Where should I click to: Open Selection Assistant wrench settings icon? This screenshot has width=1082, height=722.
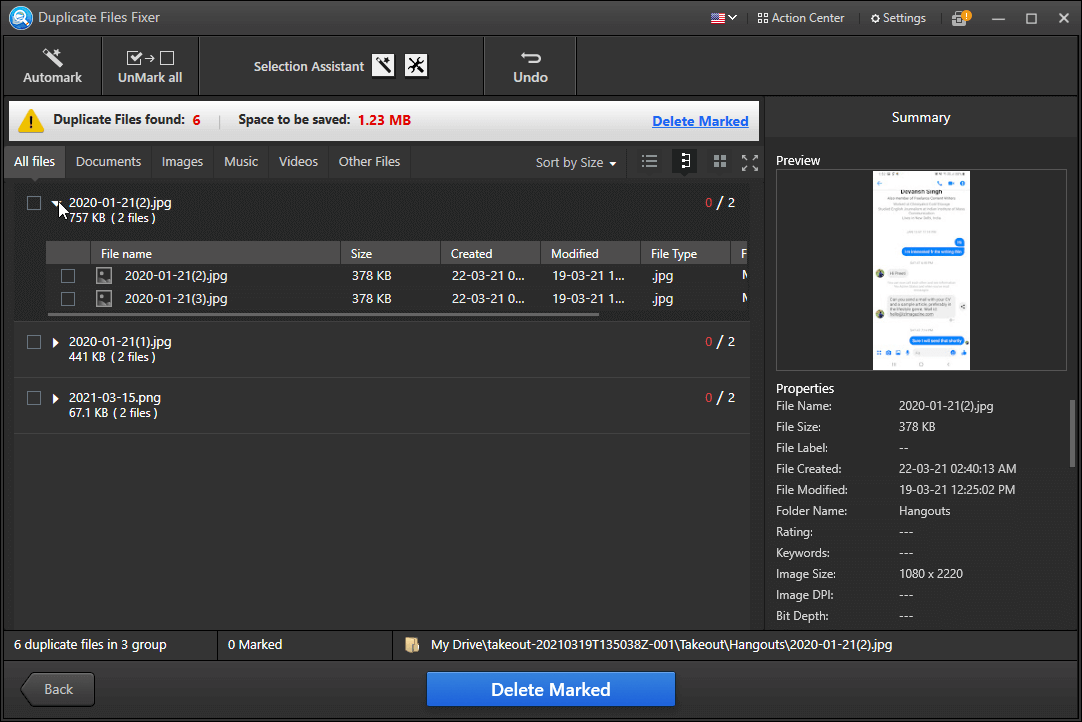pyautogui.click(x=416, y=66)
